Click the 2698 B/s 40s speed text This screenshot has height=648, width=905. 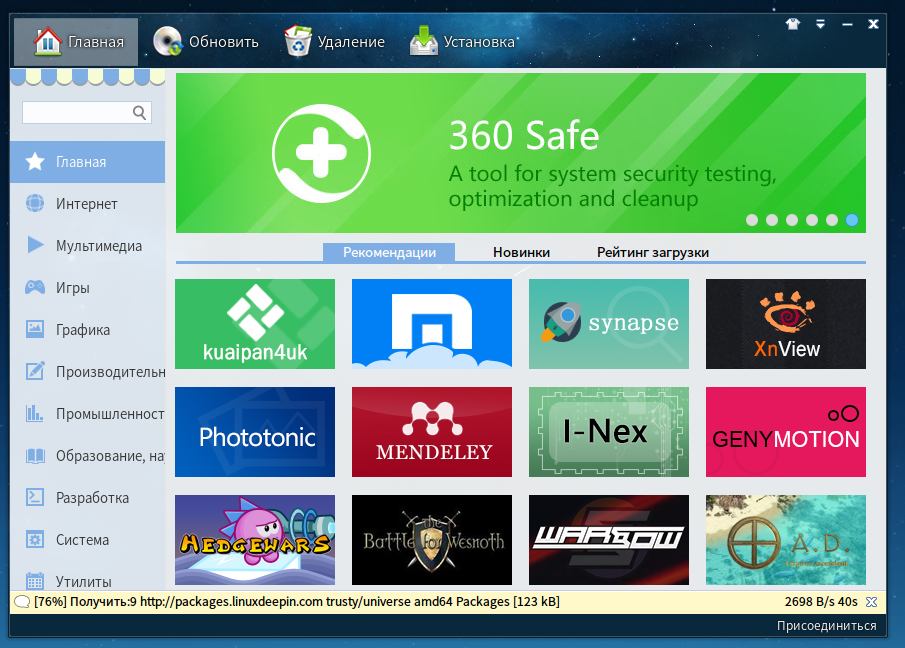pyautogui.click(x=821, y=602)
